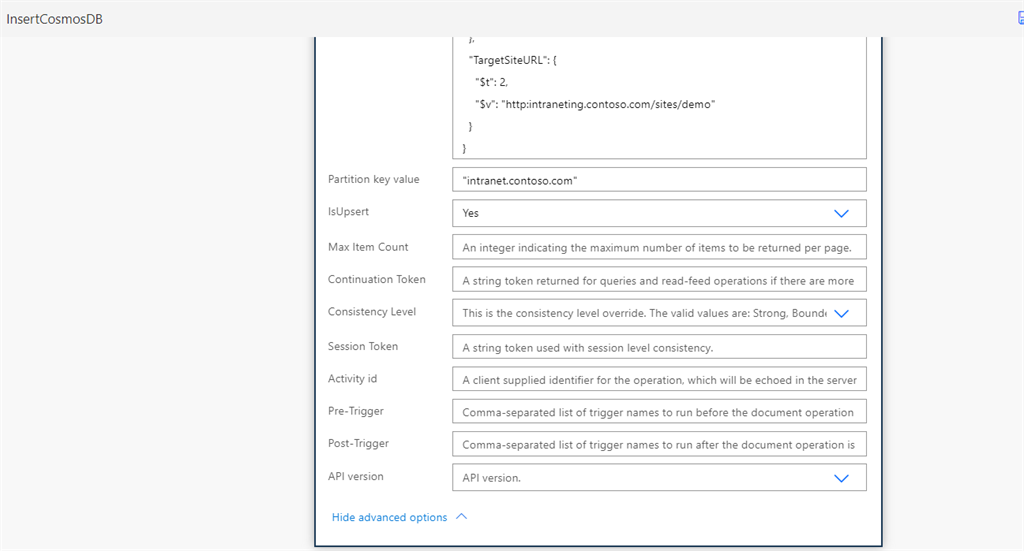Click the Hide advanced options link
Viewport: 1024px width, 551px height.
(389, 517)
